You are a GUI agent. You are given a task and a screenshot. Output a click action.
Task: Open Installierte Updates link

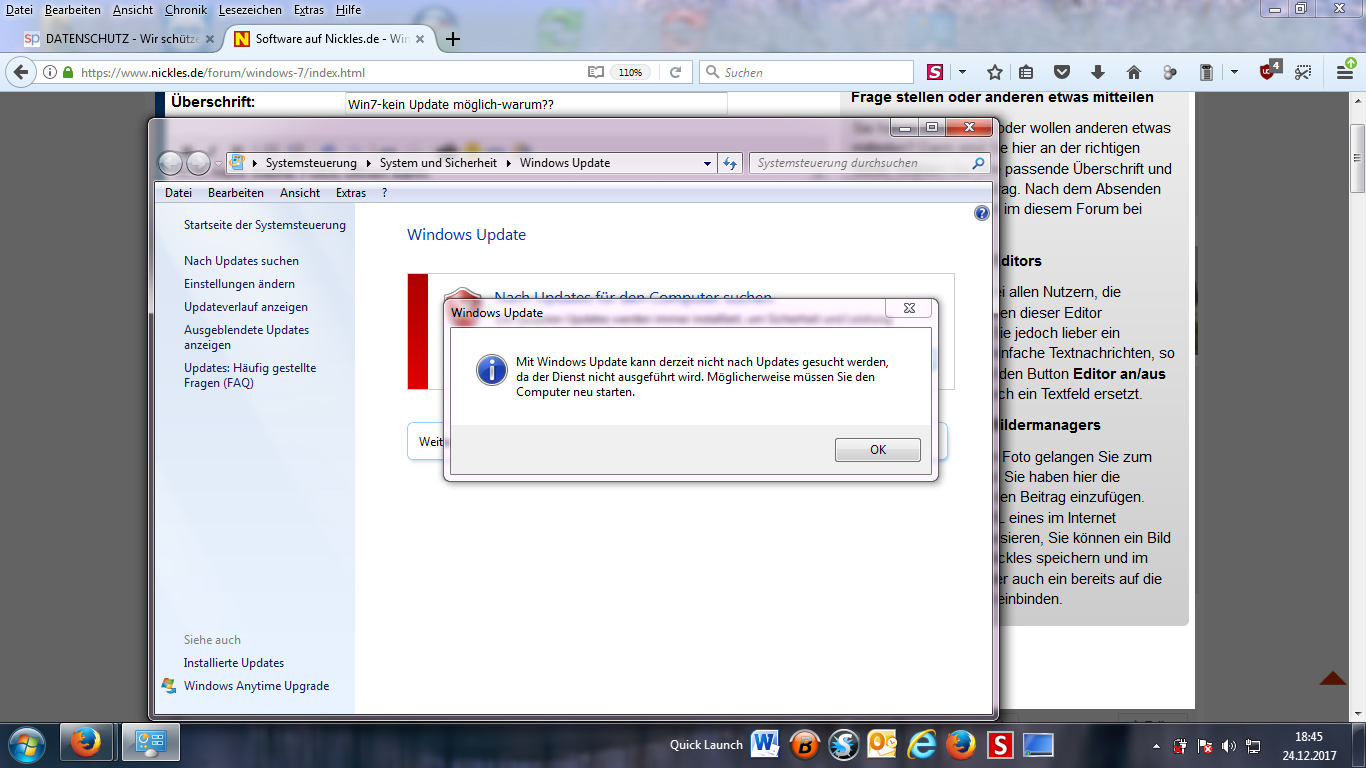click(234, 663)
